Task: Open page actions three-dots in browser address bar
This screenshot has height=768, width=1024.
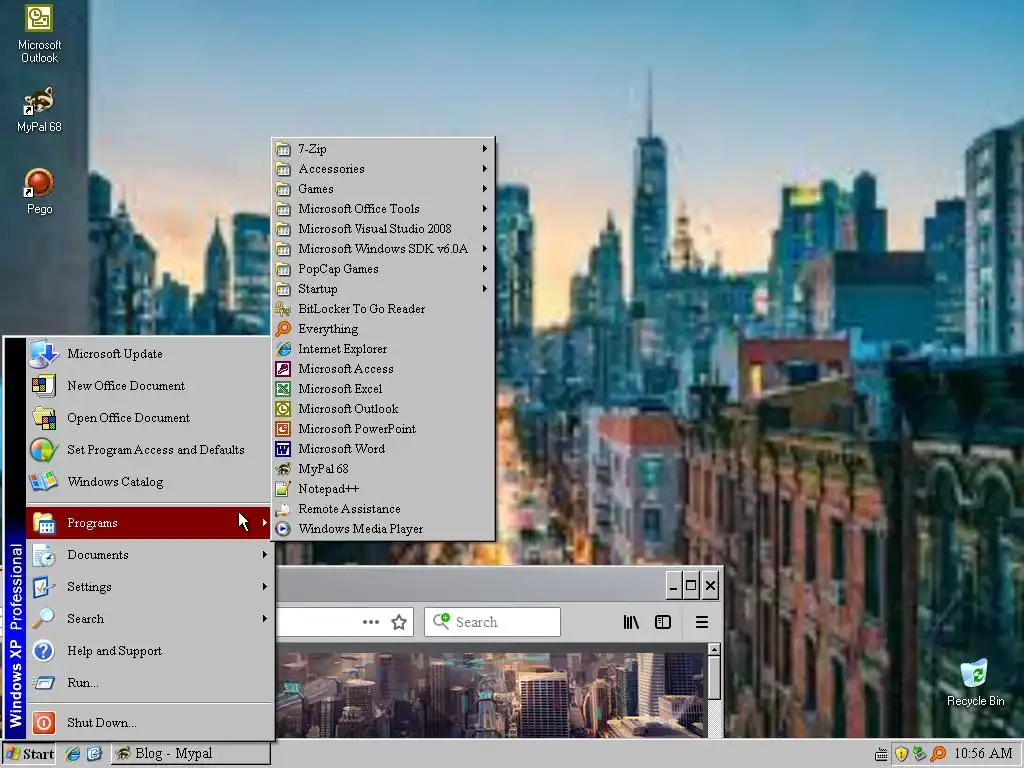Action: [371, 622]
